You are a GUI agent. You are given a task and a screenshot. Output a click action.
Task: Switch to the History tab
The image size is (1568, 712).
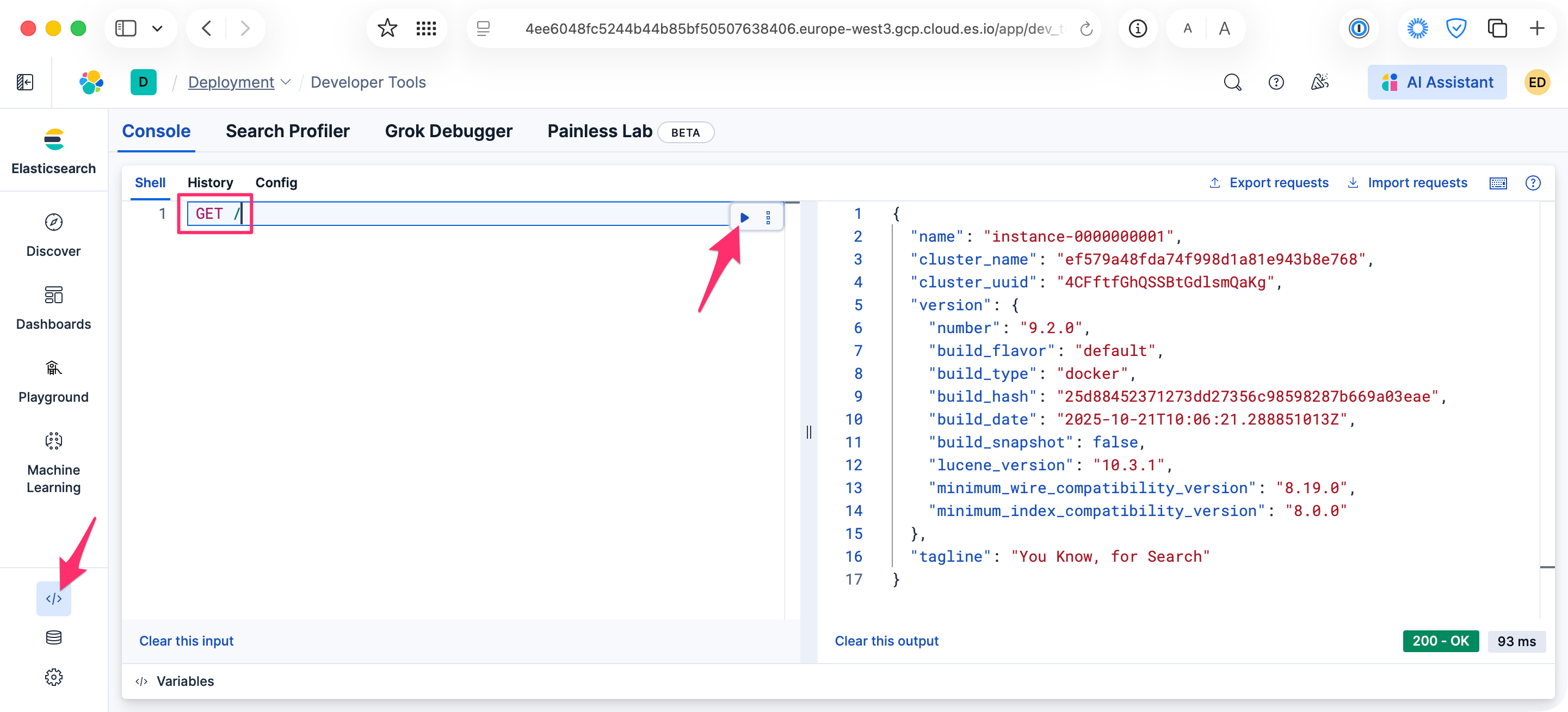(210, 183)
